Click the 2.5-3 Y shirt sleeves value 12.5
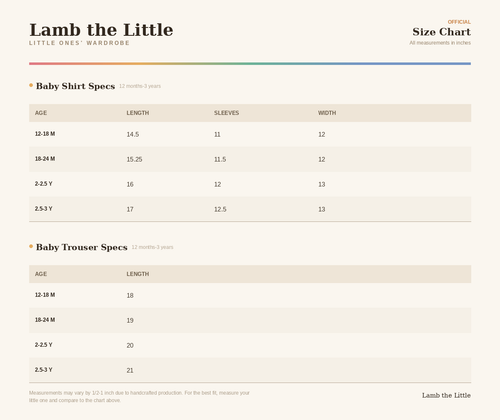The height and width of the screenshot is (420, 500). coord(220,209)
